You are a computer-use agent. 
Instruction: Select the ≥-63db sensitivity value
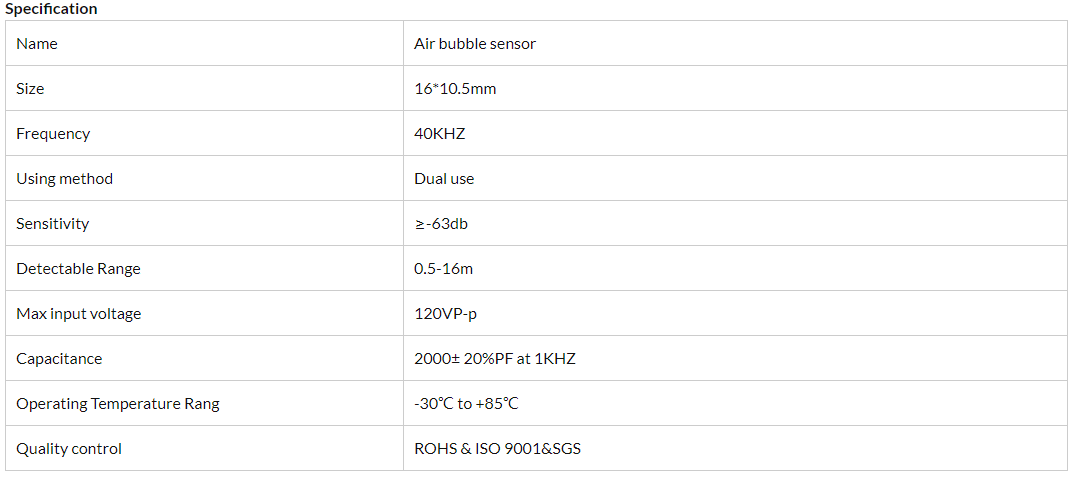[441, 224]
